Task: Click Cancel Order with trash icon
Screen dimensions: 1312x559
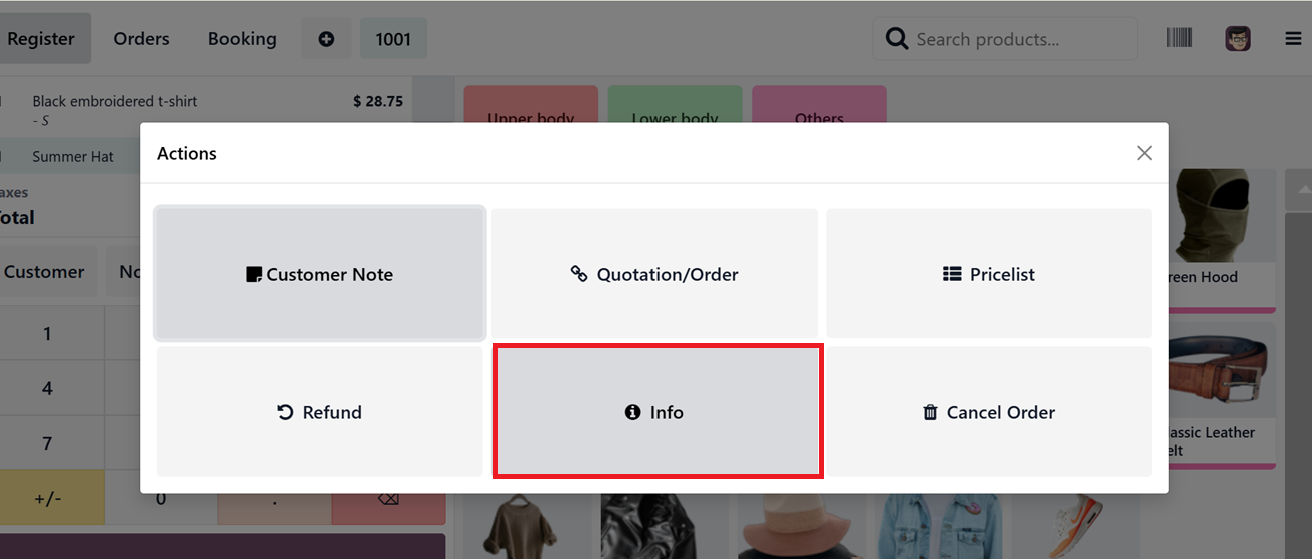Action: pos(989,412)
